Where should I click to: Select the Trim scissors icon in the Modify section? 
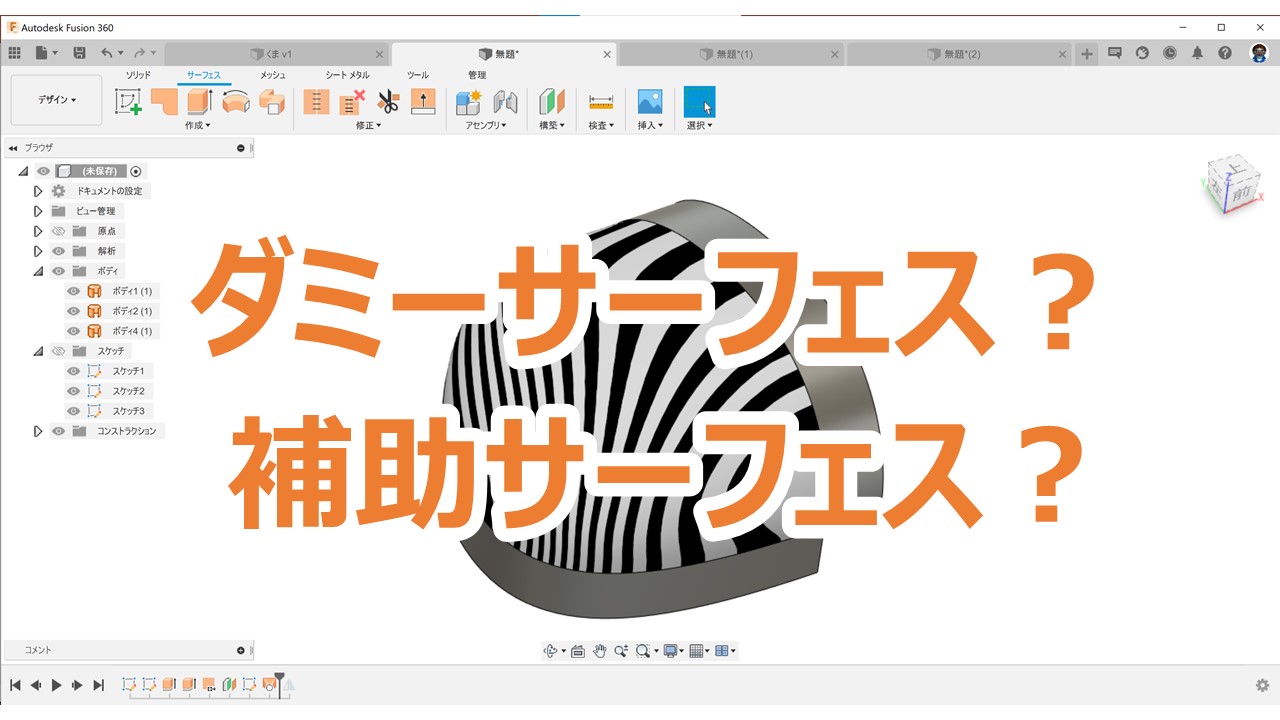click(x=388, y=100)
